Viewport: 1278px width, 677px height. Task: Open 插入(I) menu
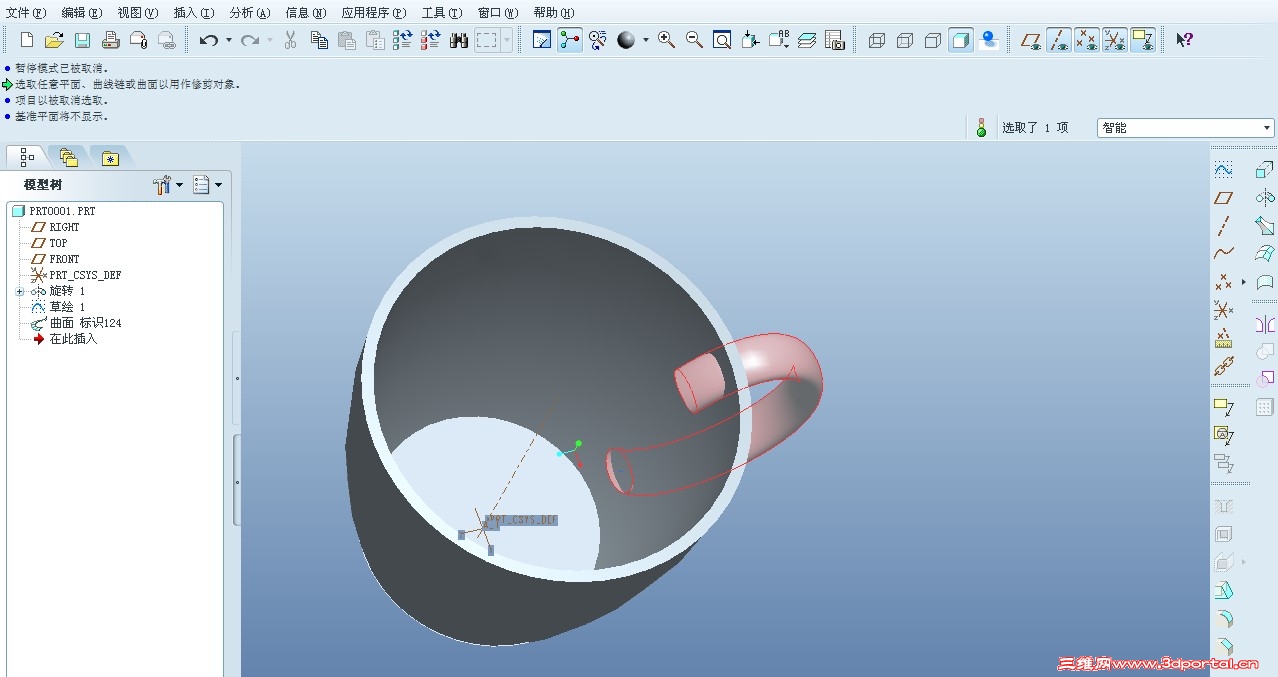tap(193, 12)
